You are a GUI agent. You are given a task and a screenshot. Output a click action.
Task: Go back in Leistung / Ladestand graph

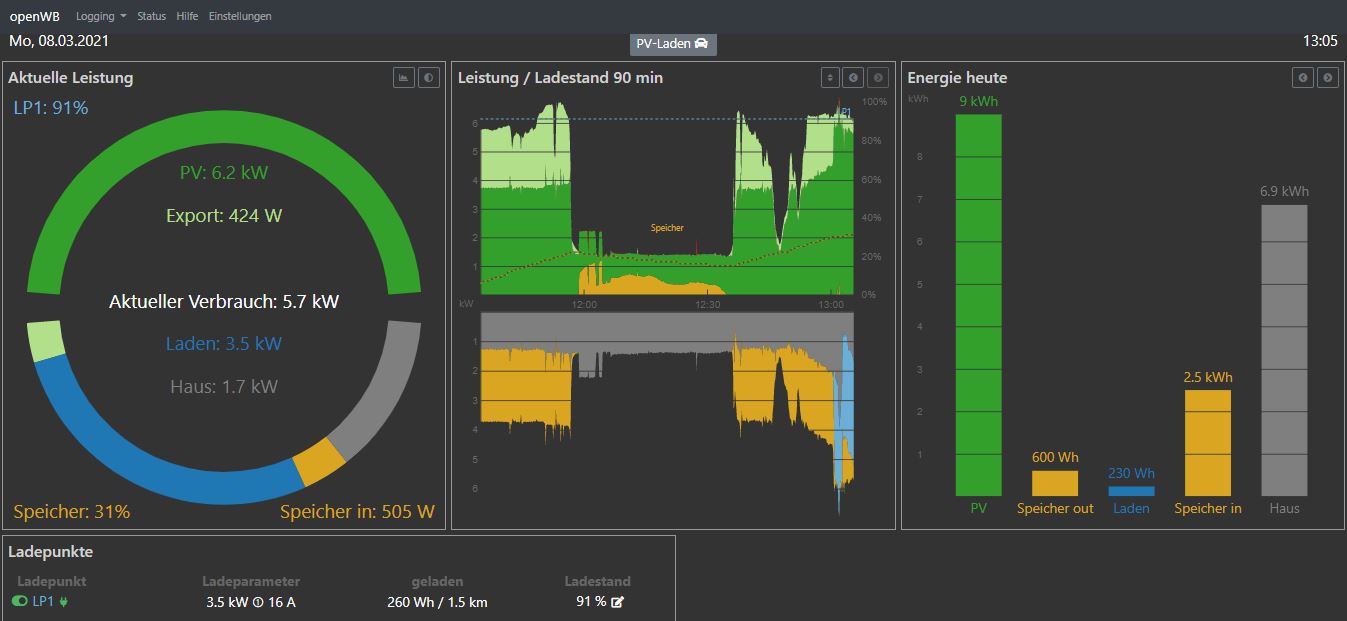(x=854, y=78)
